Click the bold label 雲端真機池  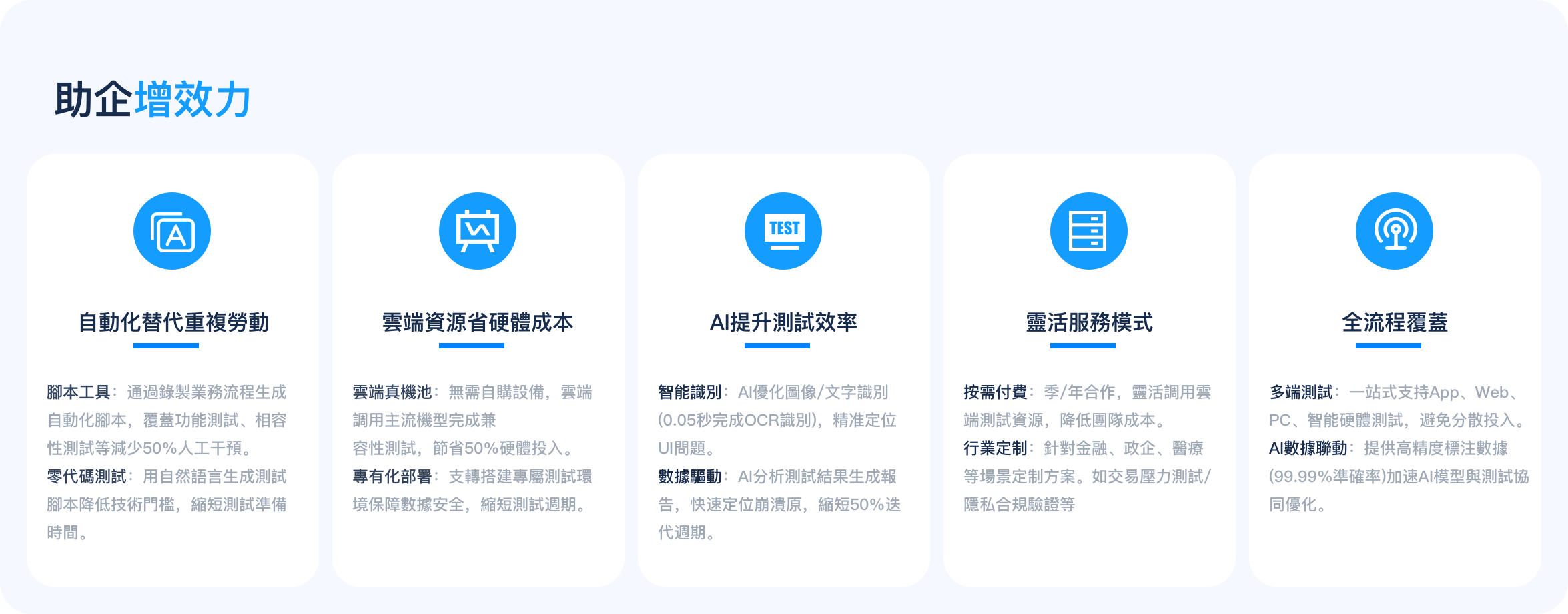pos(392,392)
